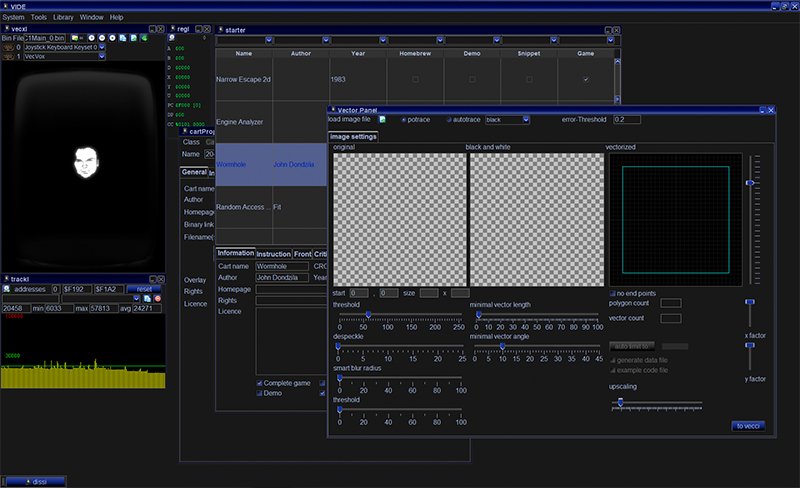Open Library menu

pos(63,17)
